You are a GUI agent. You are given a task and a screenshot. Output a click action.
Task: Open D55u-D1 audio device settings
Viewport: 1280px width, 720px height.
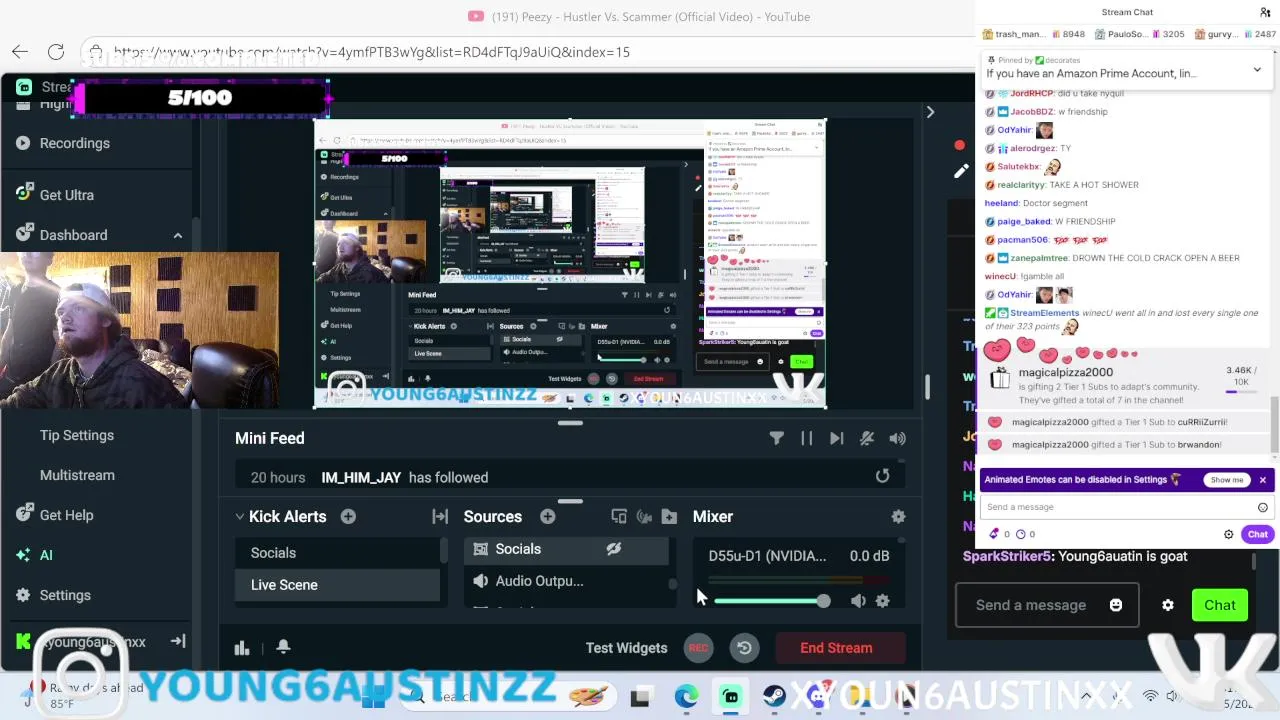click(882, 601)
